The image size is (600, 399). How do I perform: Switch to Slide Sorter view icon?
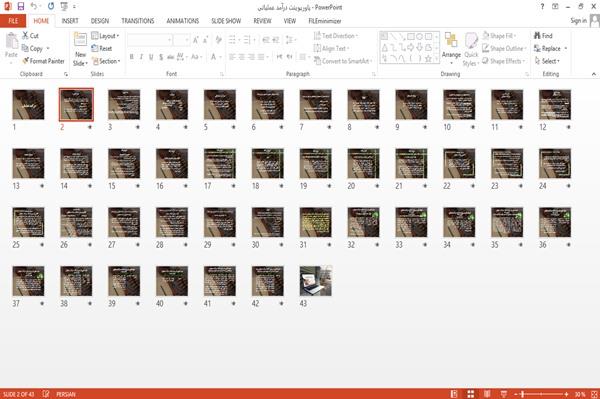[471, 394]
